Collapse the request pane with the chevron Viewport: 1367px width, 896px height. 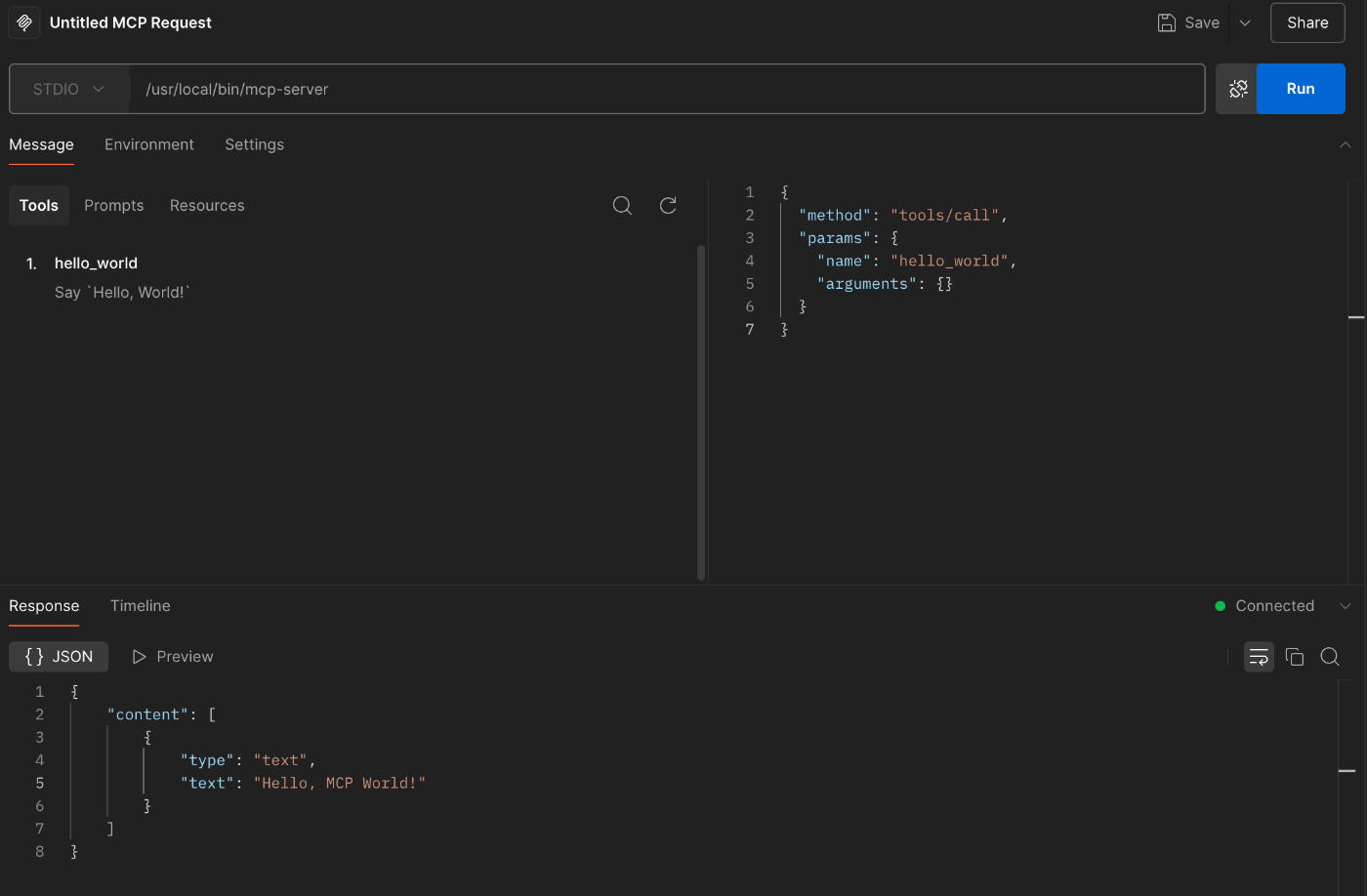pyautogui.click(x=1345, y=144)
